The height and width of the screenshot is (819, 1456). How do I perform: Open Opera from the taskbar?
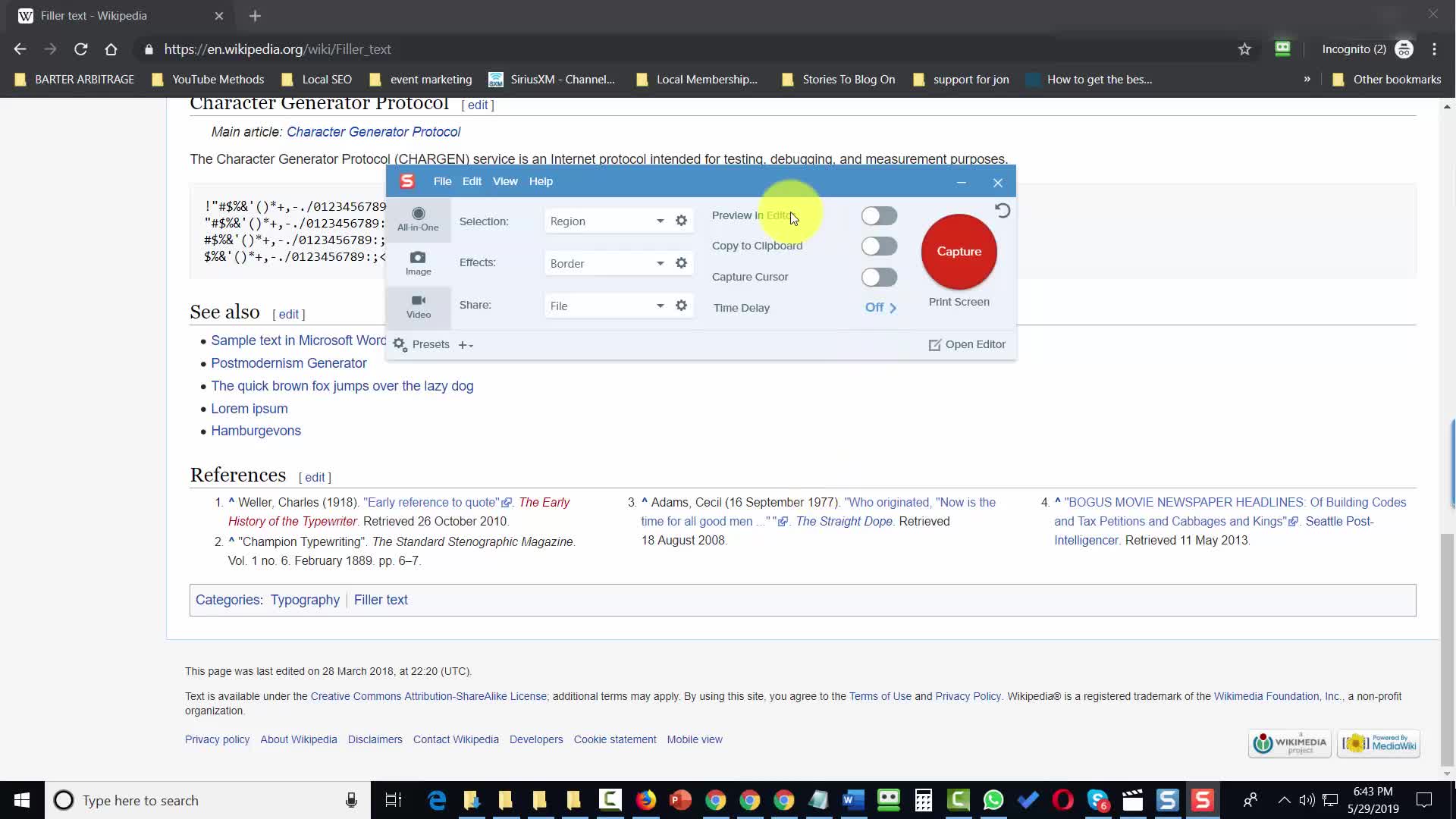[x=1062, y=800]
